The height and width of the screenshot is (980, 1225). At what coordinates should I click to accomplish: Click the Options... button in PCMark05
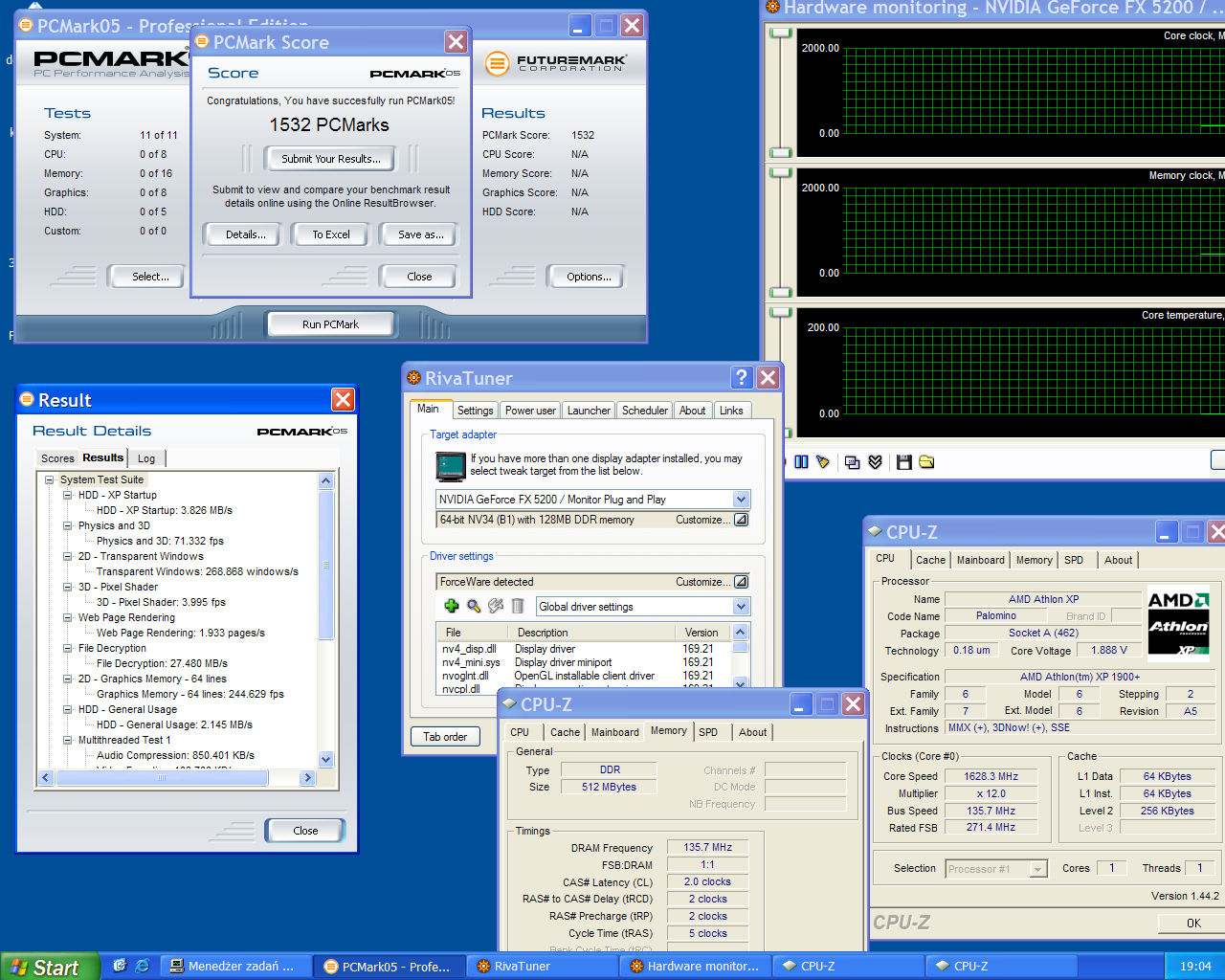pos(589,277)
